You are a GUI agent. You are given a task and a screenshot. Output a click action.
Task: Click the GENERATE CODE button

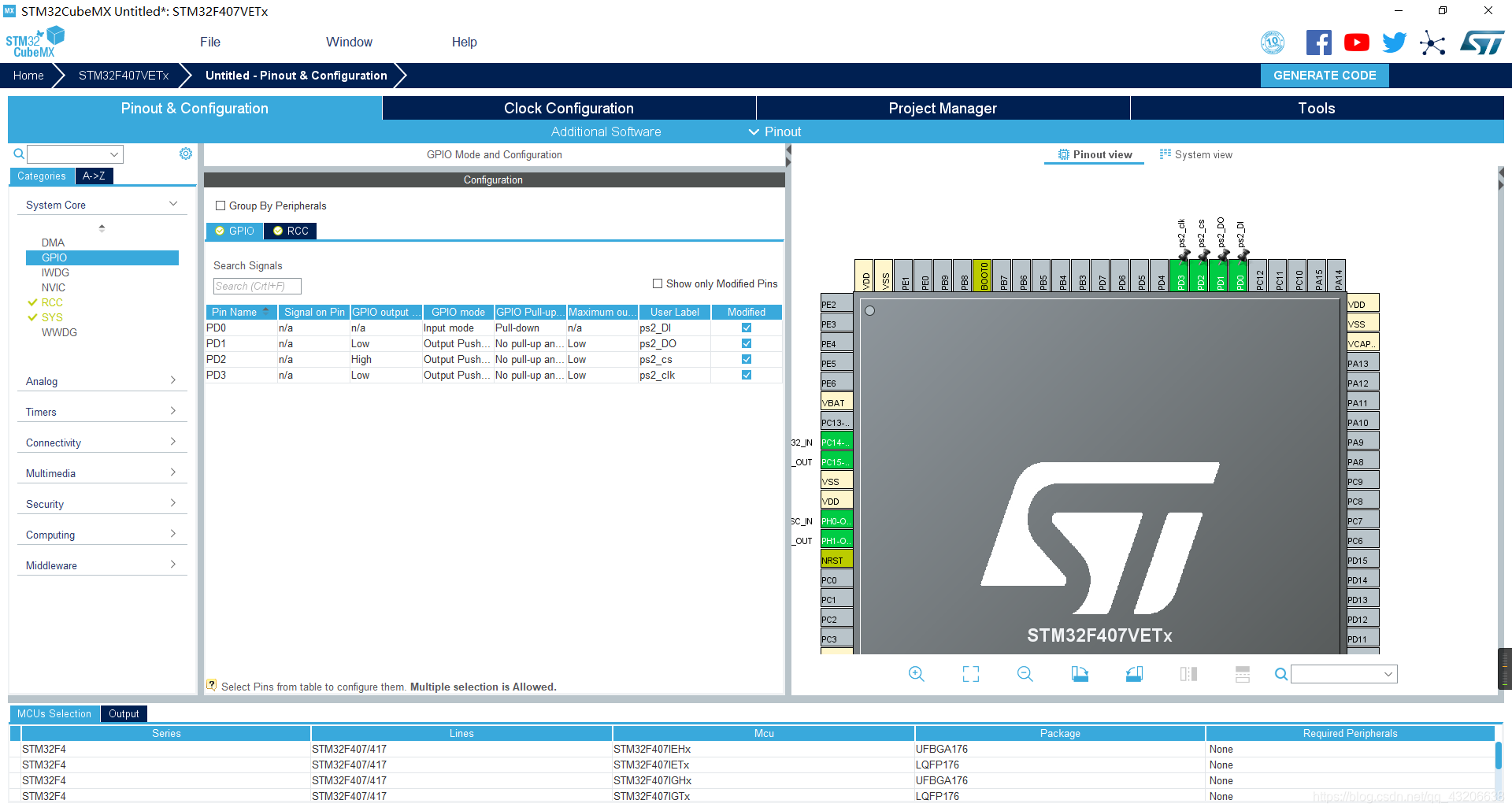point(1325,76)
